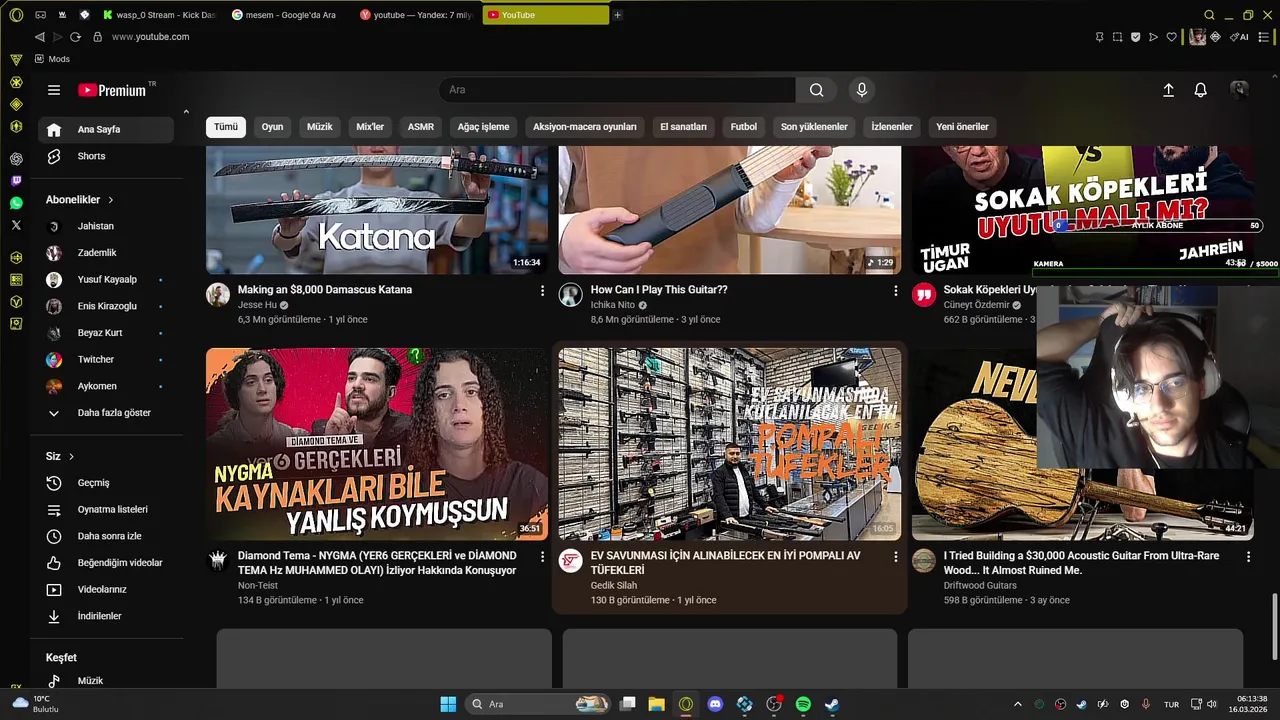The image size is (1280, 720).
Task: Click the YouTube Ara search field
Action: 617,90
